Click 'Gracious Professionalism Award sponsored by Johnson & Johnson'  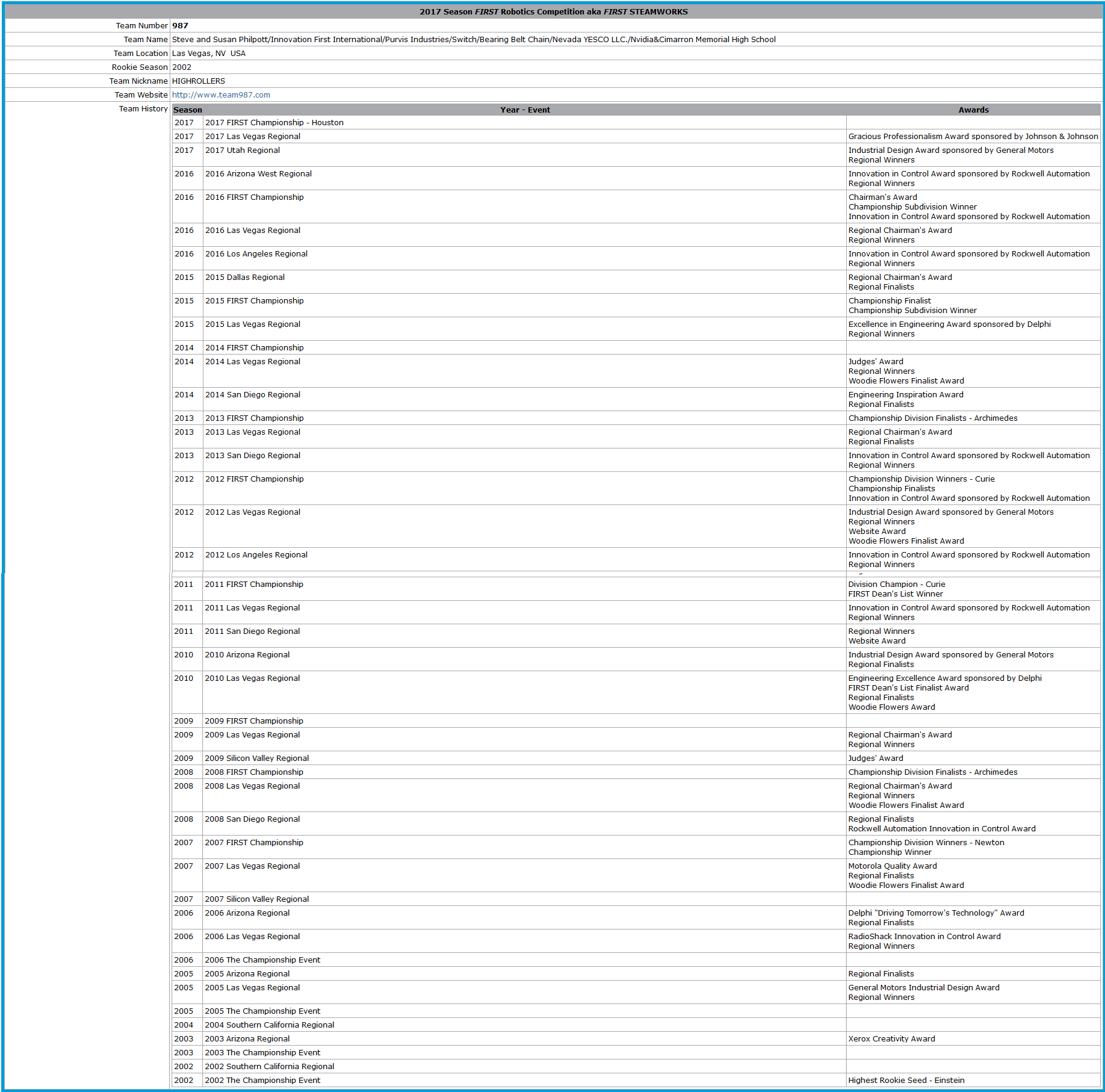click(973, 137)
